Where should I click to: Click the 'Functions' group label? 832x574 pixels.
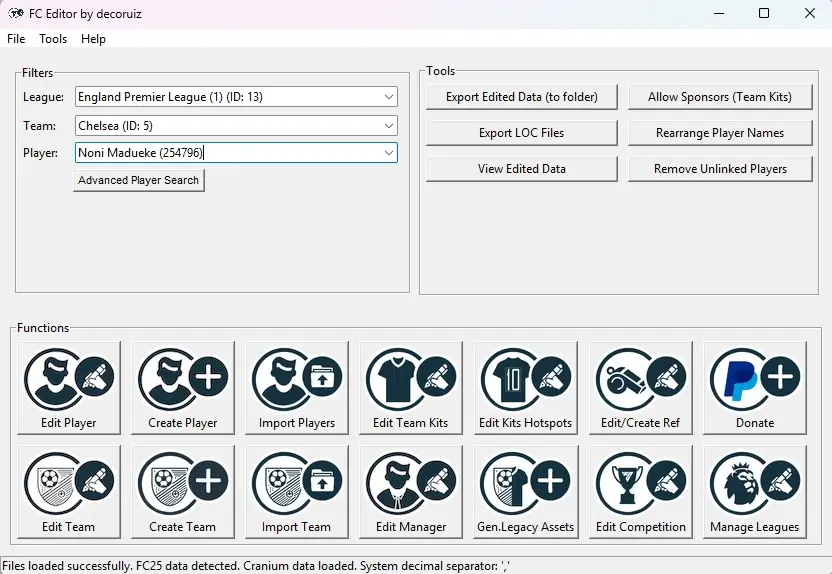43,328
